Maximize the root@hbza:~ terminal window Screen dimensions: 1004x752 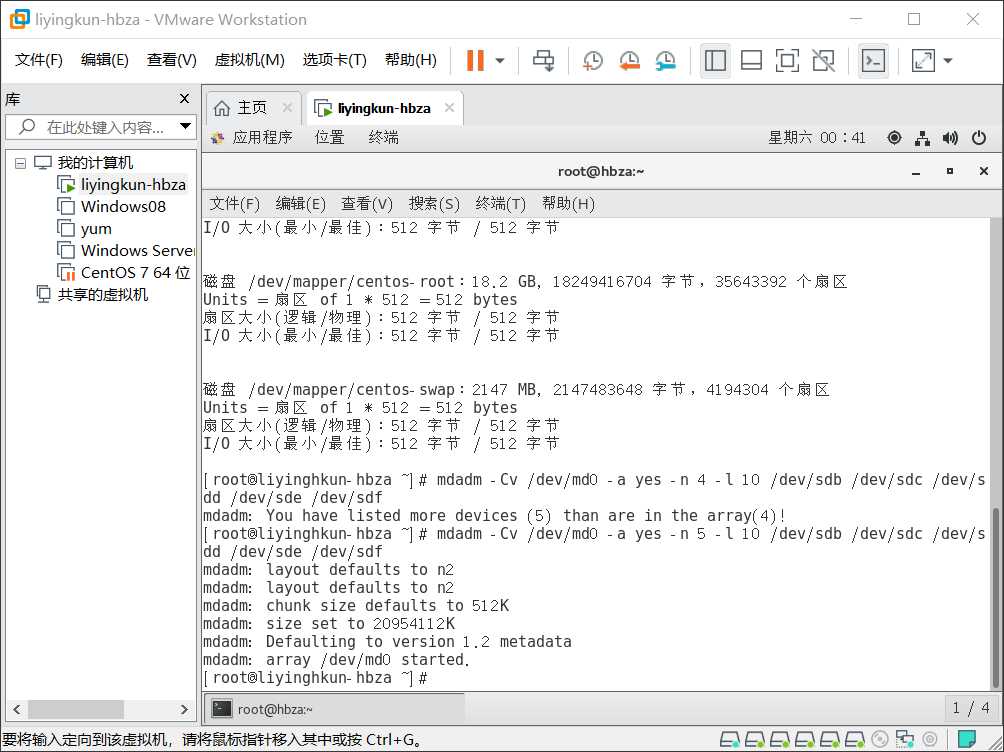pyautogui.click(x=950, y=171)
